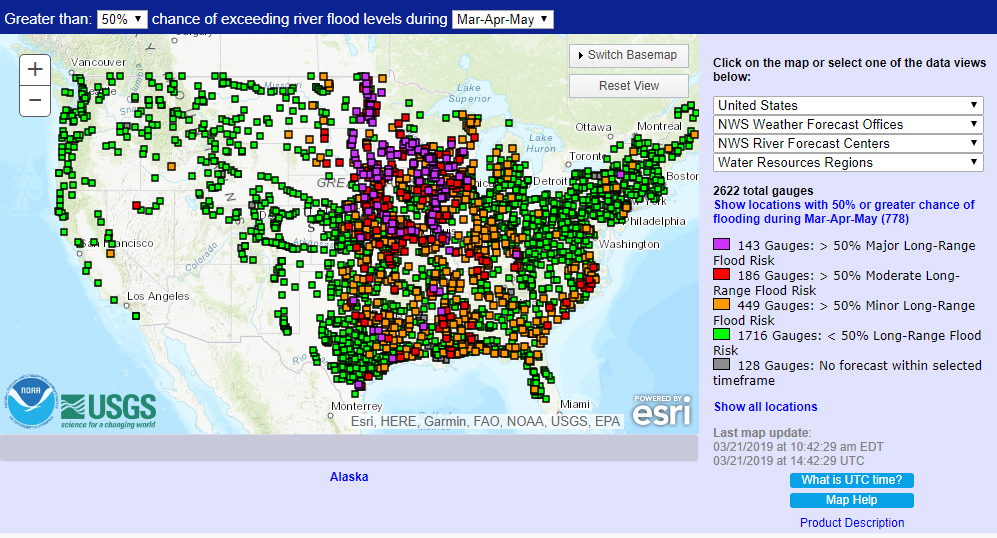Open NWS River Forecast Centers dropdown

pyautogui.click(x=848, y=143)
